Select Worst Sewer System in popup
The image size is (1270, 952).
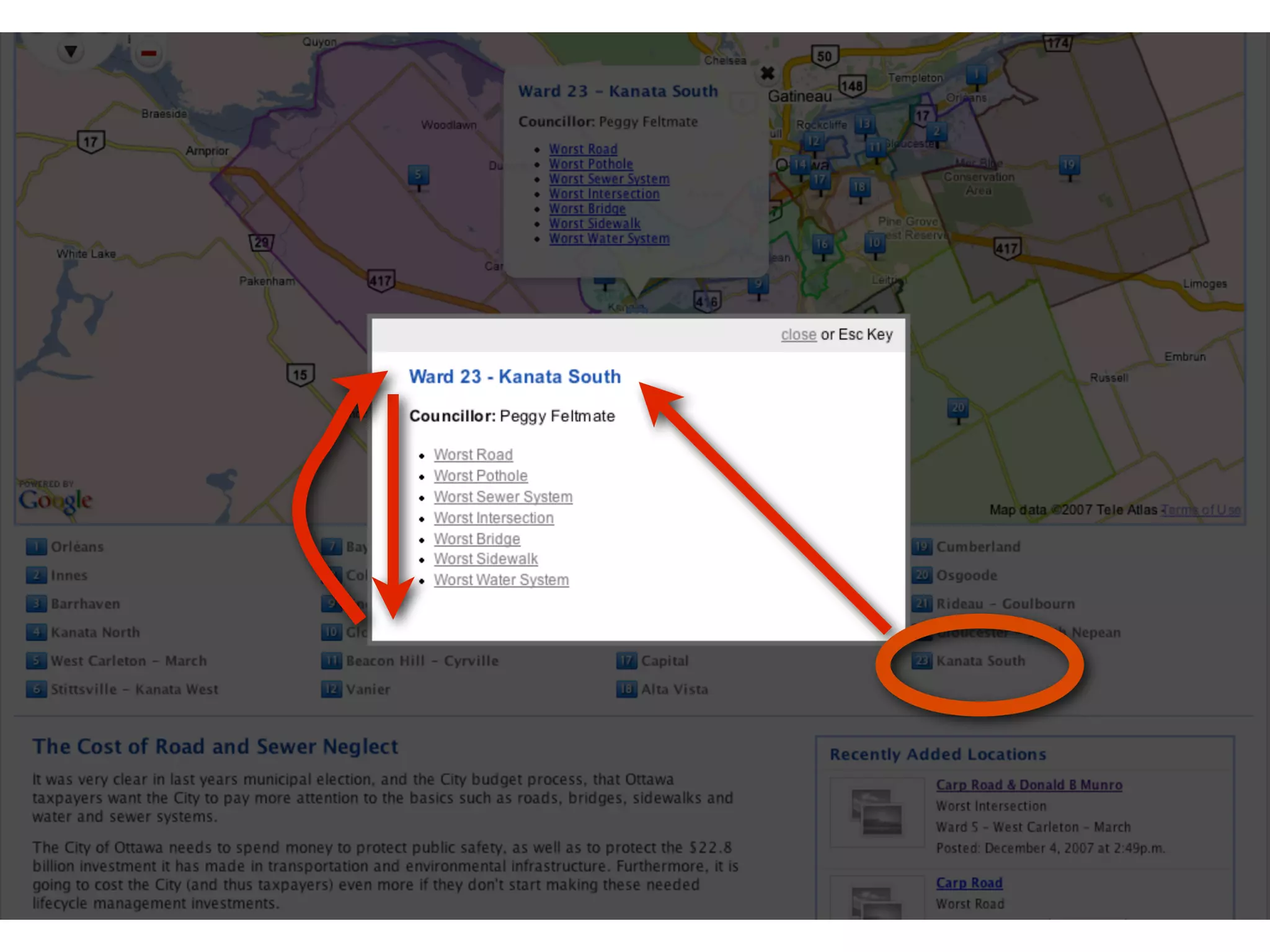pos(503,497)
